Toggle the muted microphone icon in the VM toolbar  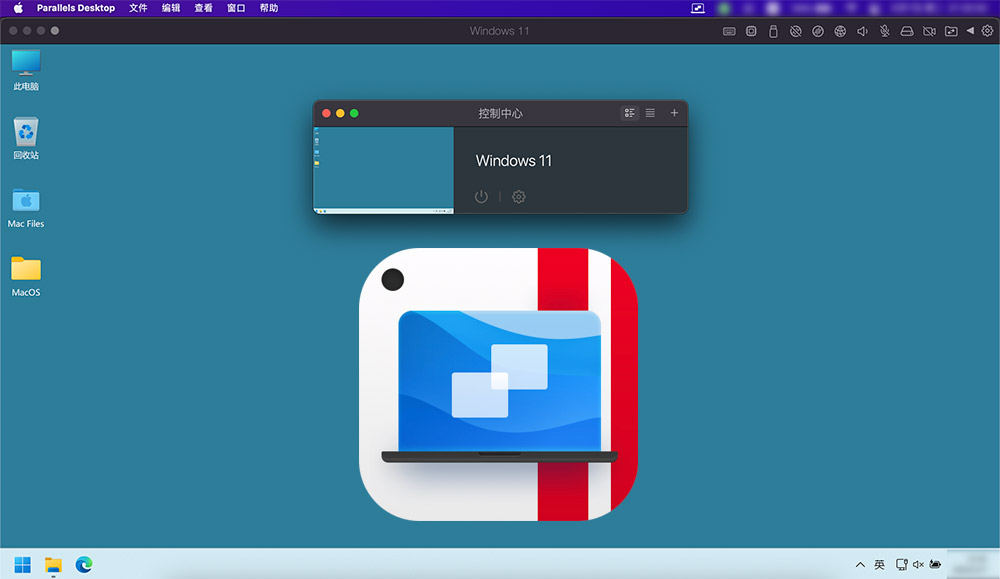(885, 31)
